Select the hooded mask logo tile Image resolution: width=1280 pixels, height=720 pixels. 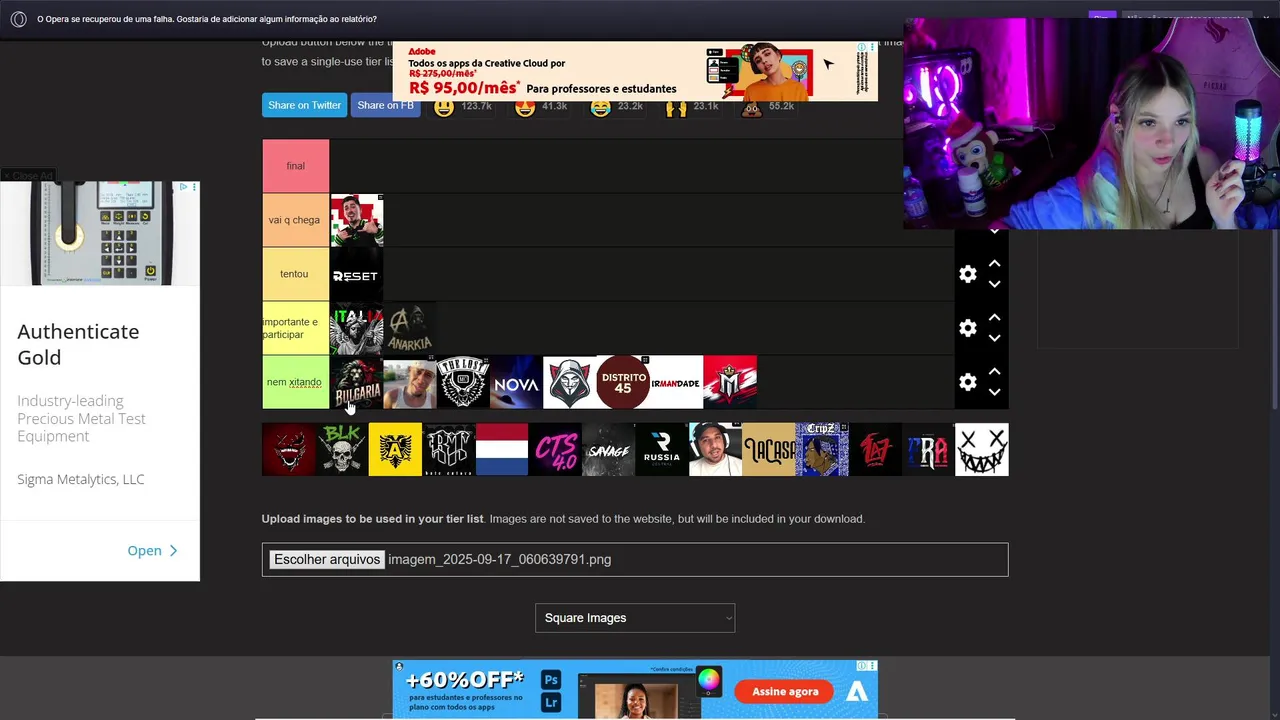[x=570, y=382]
